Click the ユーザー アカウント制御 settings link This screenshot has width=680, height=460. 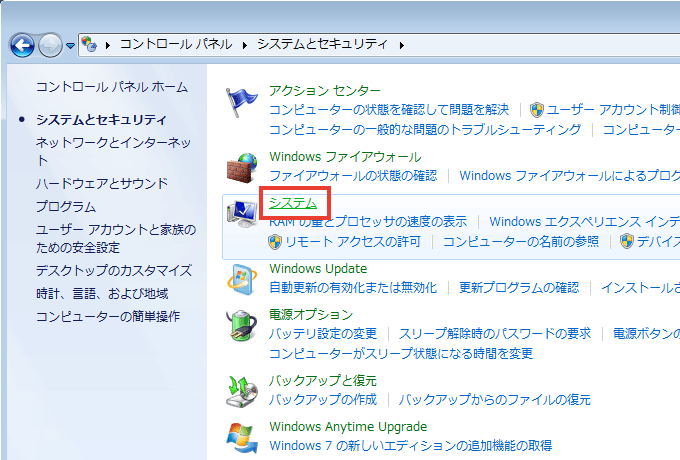(x=613, y=110)
